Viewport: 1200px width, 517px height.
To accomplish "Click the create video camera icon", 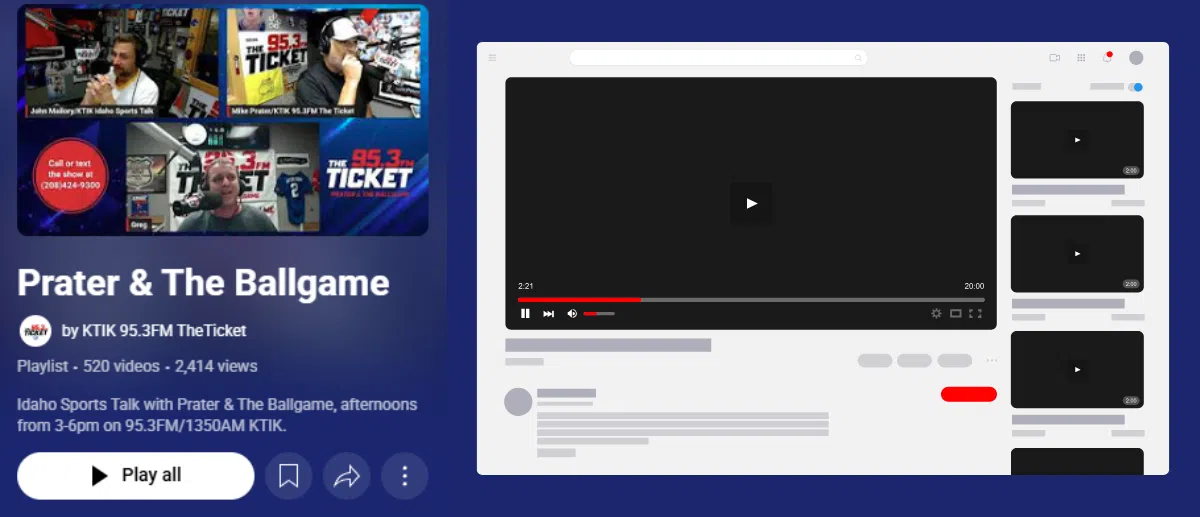I will tap(1055, 58).
